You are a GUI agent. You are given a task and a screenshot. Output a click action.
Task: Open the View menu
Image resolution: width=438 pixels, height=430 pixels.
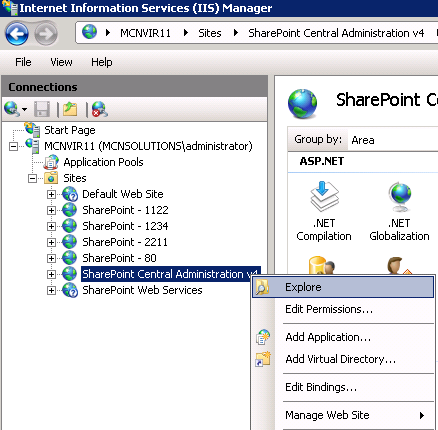[61, 62]
